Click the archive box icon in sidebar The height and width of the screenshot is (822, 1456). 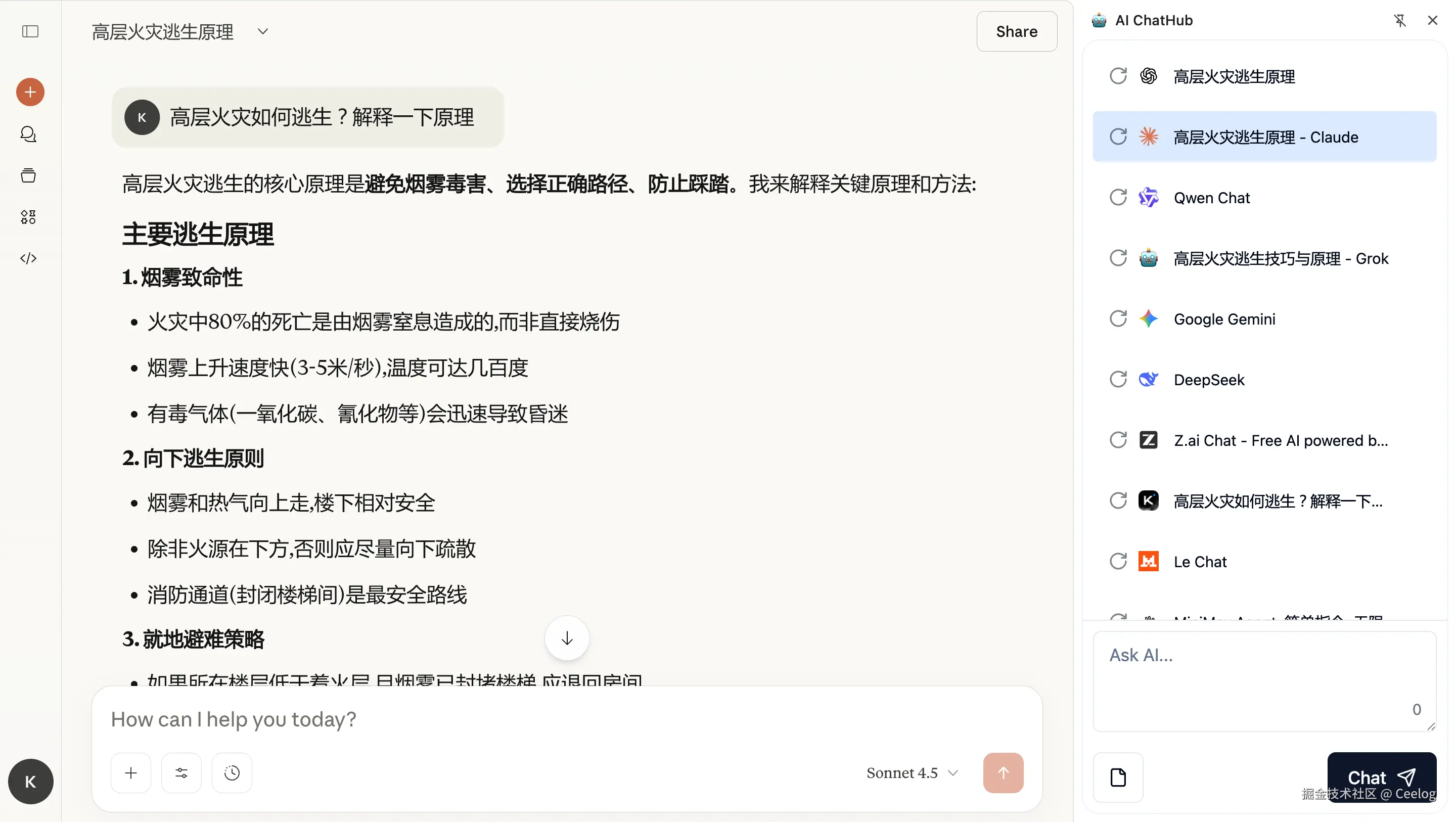[28, 175]
